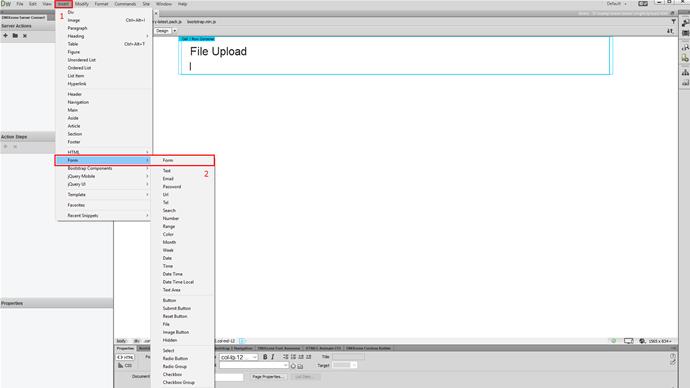Viewport: 690px width, 388px height.
Task: Click the plus icon under Server Actions
Action: point(5,36)
